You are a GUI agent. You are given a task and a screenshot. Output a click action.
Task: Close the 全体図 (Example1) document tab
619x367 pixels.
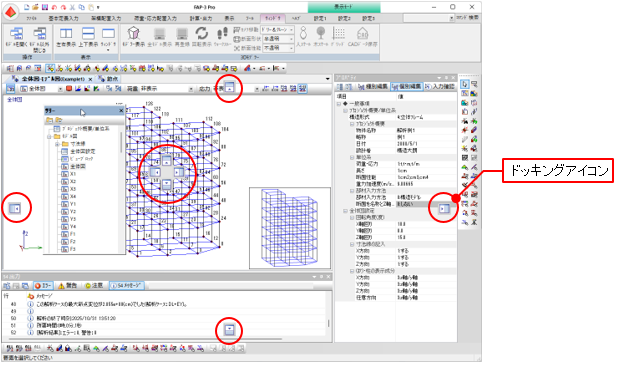click(90, 79)
